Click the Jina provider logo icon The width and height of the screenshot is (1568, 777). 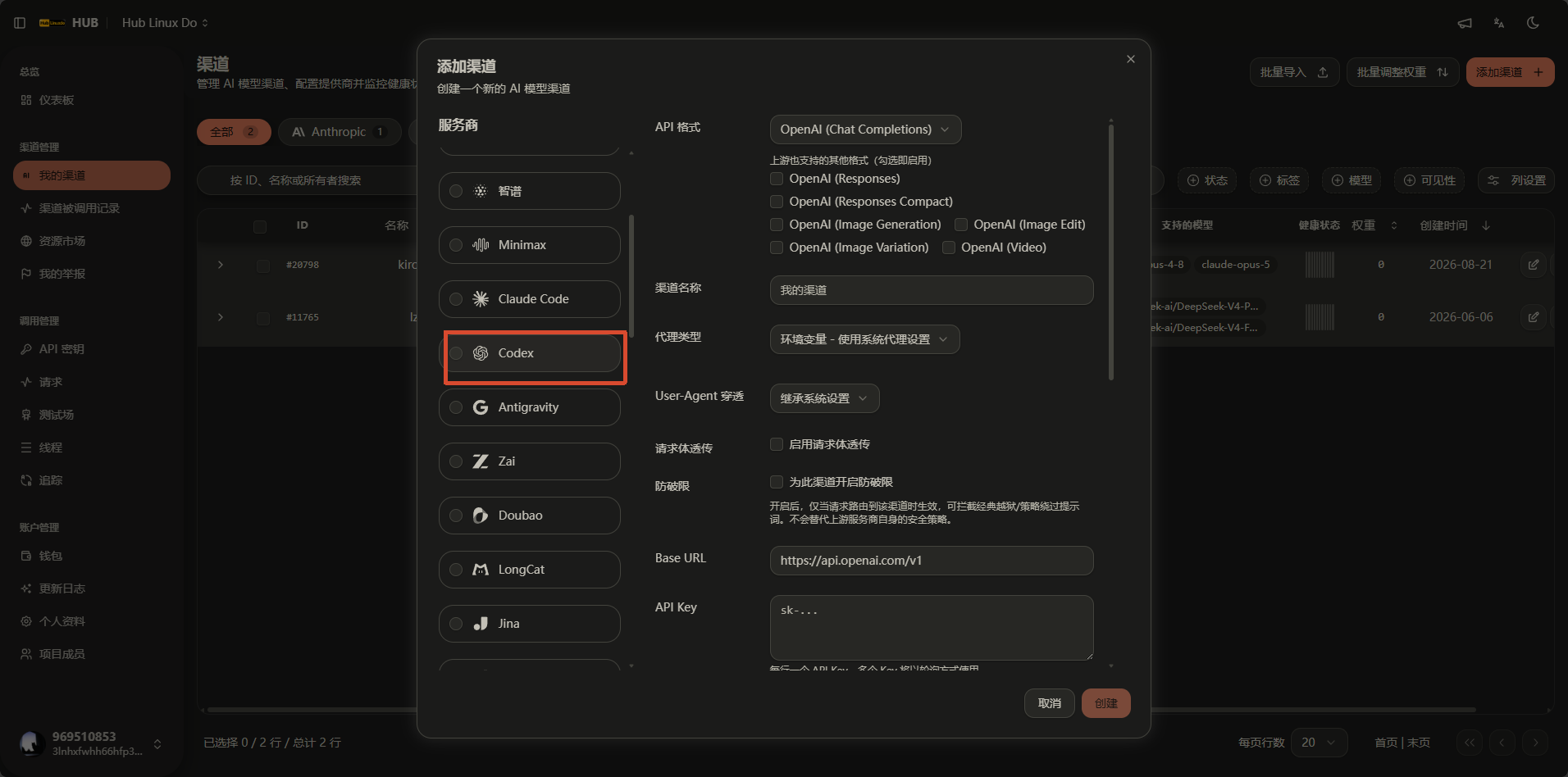click(x=481, y=624)
